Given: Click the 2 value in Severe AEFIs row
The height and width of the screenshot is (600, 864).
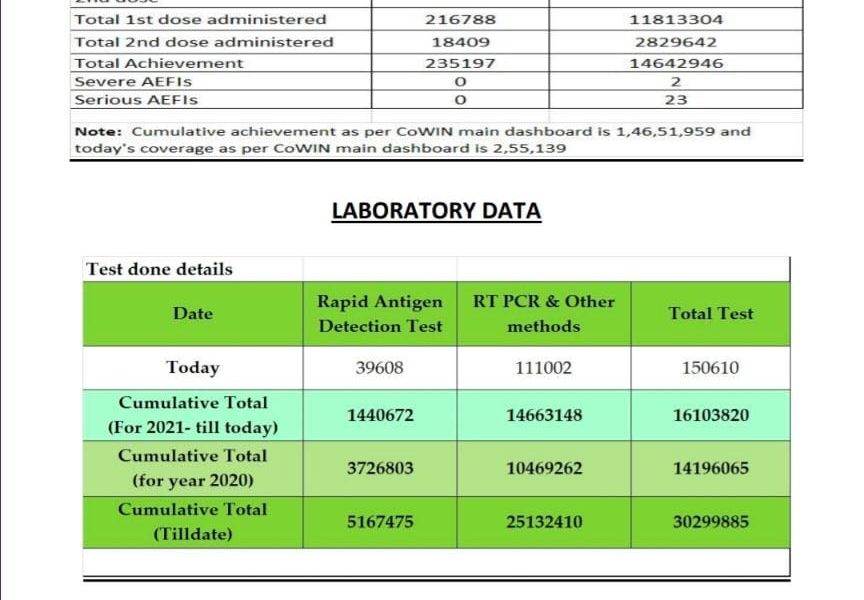Looking at the screenshot, I should pos(676,82).
